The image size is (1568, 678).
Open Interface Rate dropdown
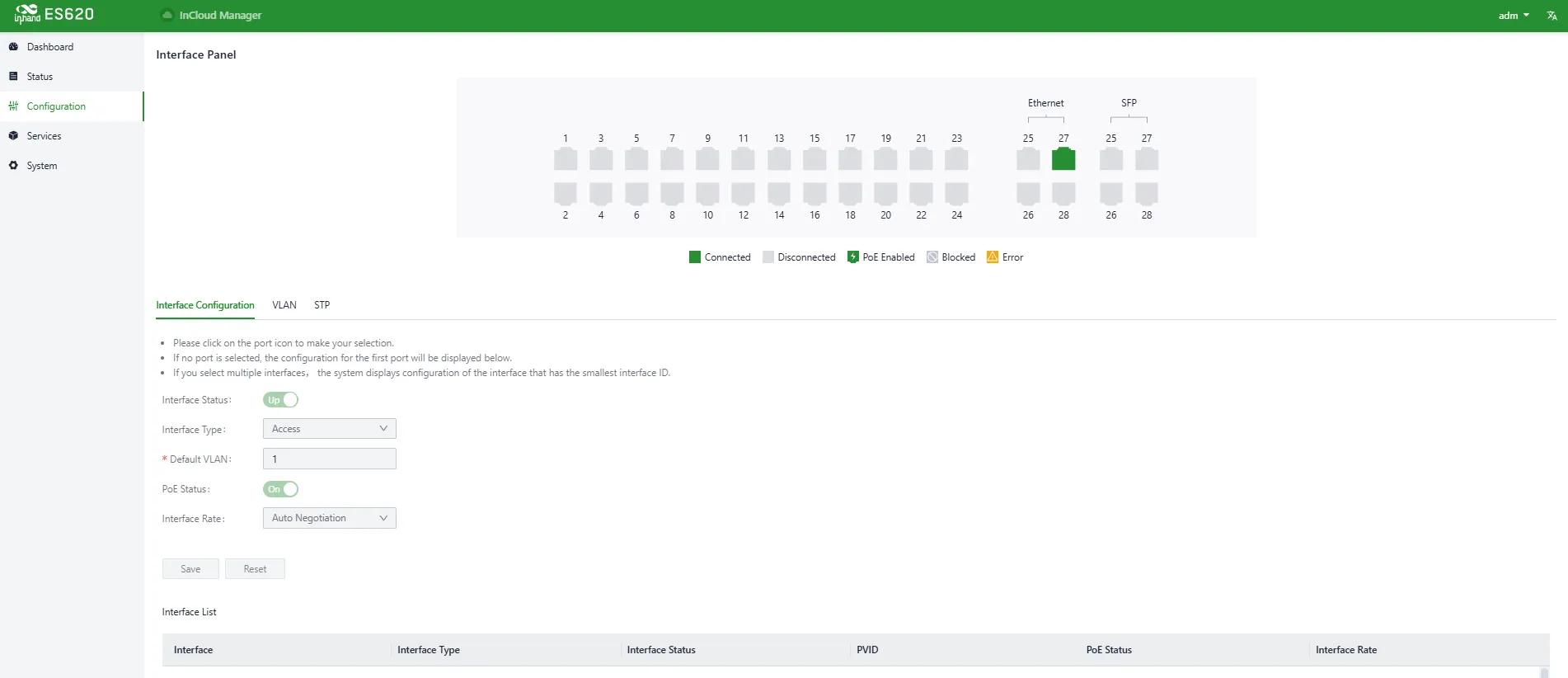tap(330, 518)
